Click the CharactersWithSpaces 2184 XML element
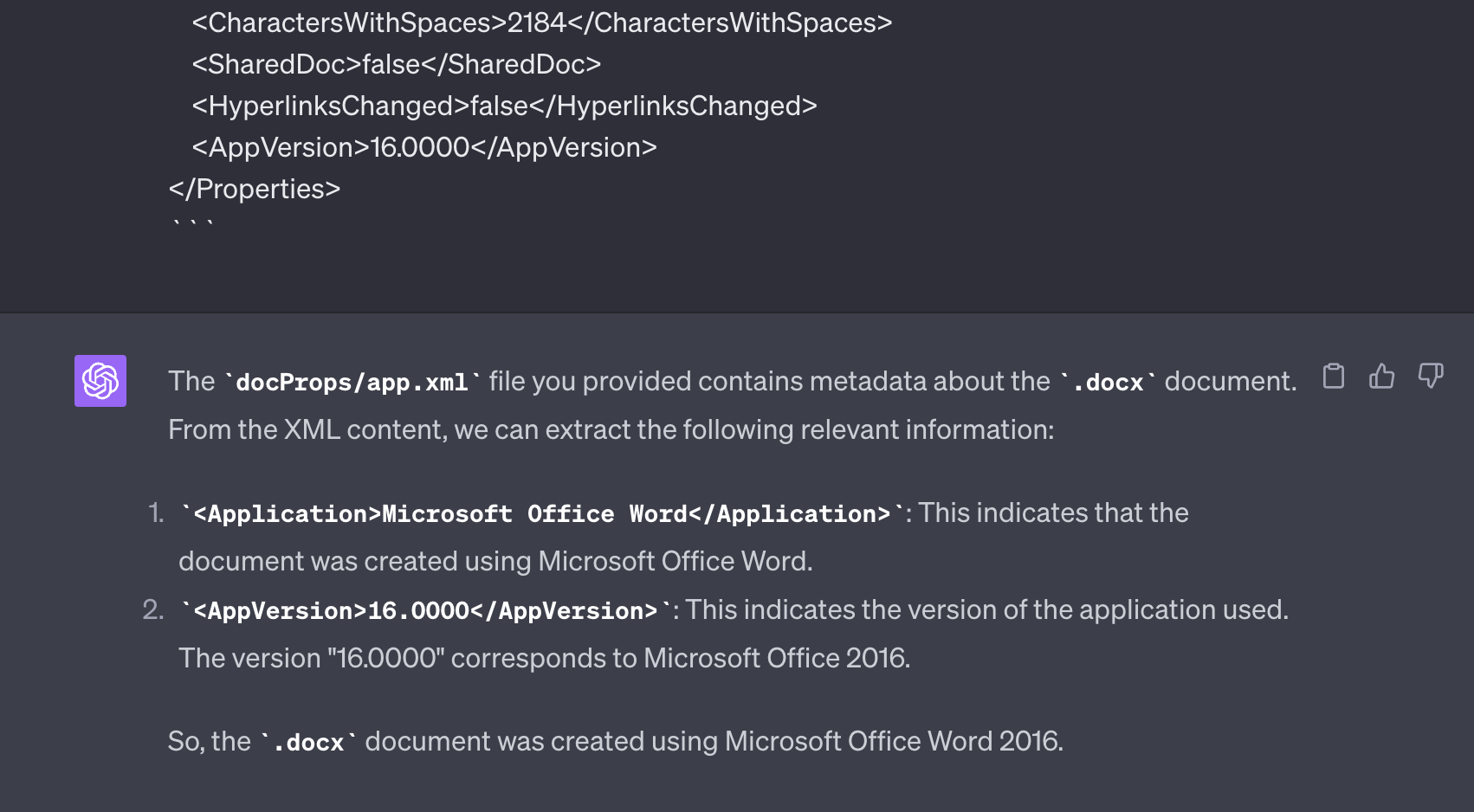1474x812 pixels. [541, 23]
